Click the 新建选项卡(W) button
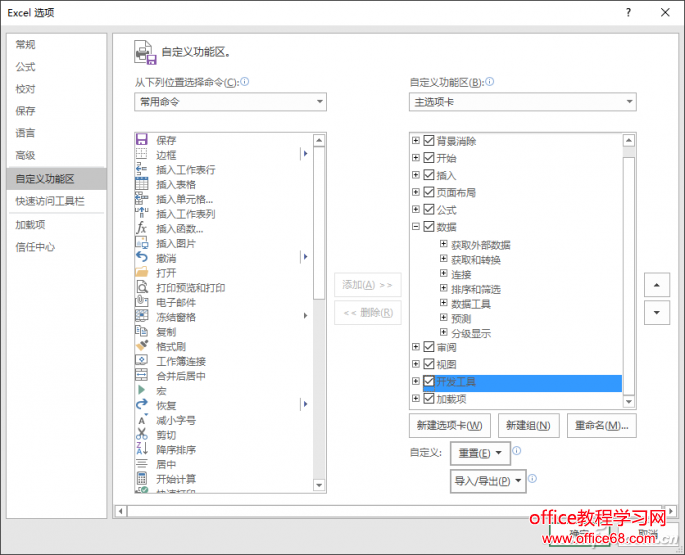Image resolution: width=685 pixels, height=555 pixels. 450,425
